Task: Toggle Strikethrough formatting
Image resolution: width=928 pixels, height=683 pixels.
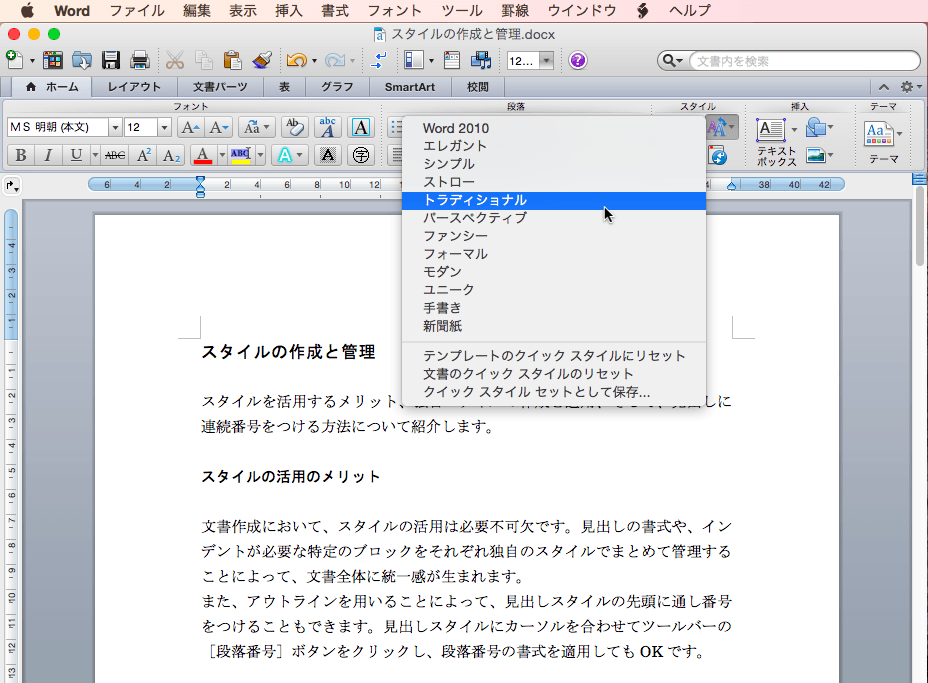Action: [115, 155]
